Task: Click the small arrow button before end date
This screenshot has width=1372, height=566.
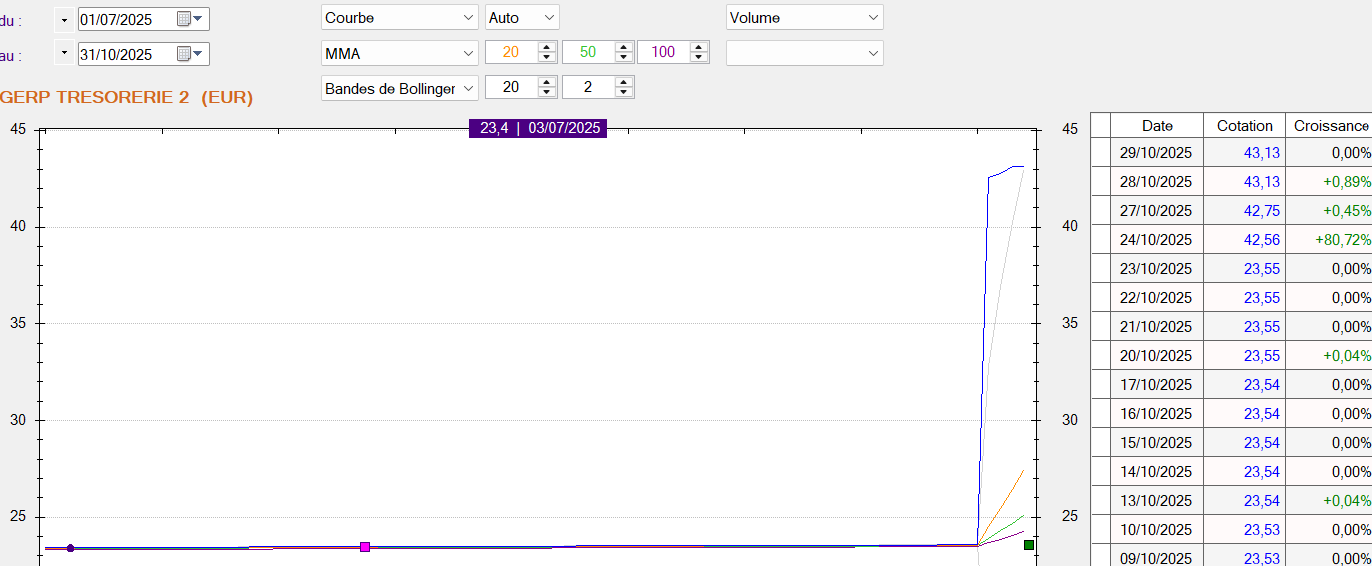Action: [66, 54]
